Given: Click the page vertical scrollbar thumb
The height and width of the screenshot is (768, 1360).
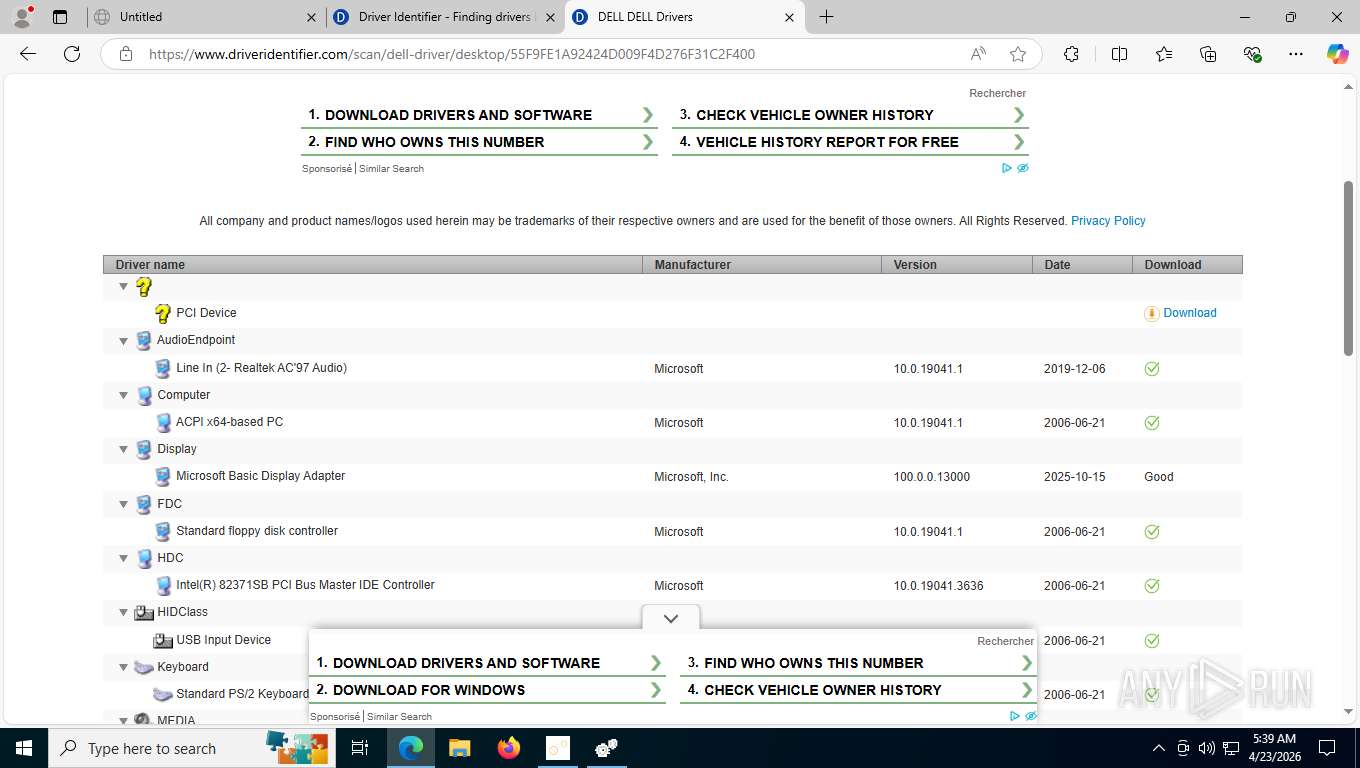Looking at the screenshot, I should tap(1348, 268).
